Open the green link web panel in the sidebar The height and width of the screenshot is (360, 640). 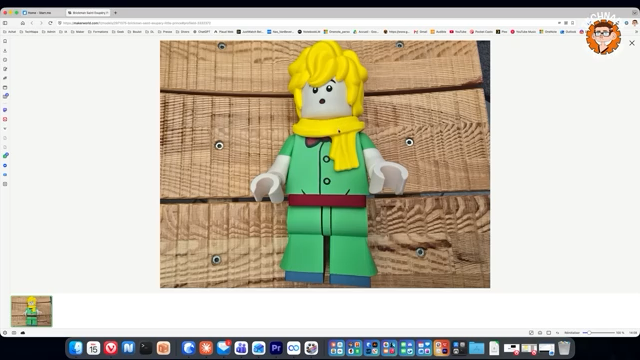pyautogui.click(x=5, y=156)
